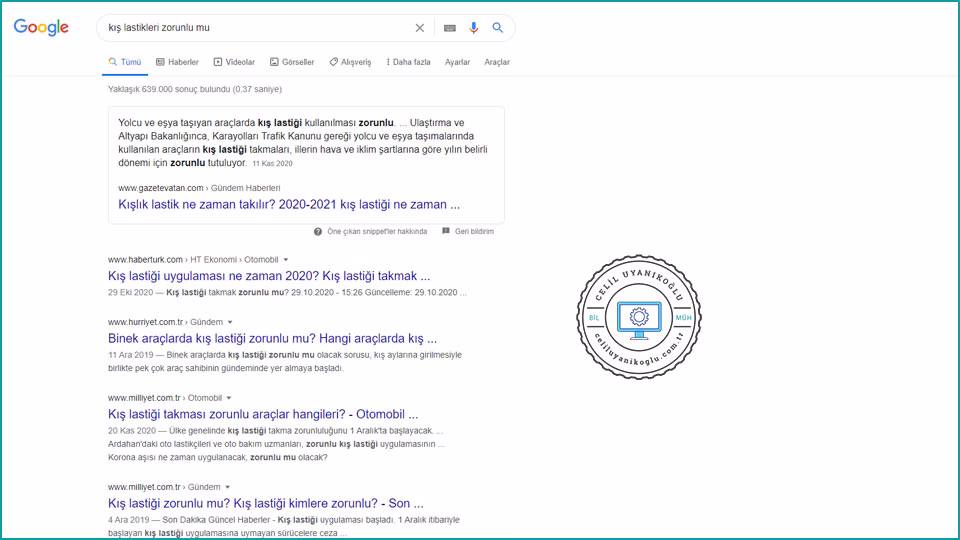The height and width of the screenshot is (540, 960).
Task: Open Hürriyet result 'Binek araçlarda kış lastiği zorunlu mu?'
Action: (272, 339)
